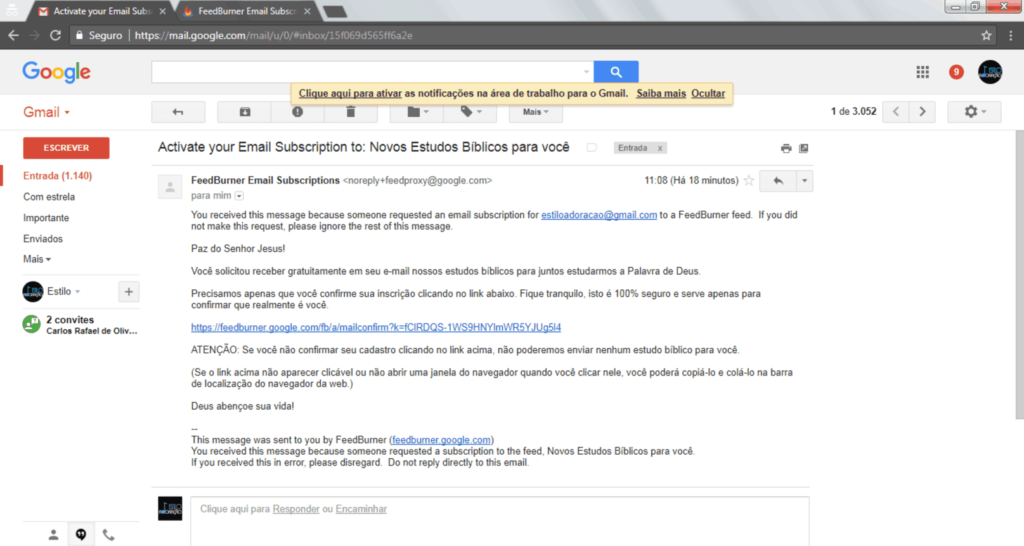Image resolution: width=1024 pixels, height=546 pixels.
Task: Delete the email using the trash icon
Action: (351, 112)
